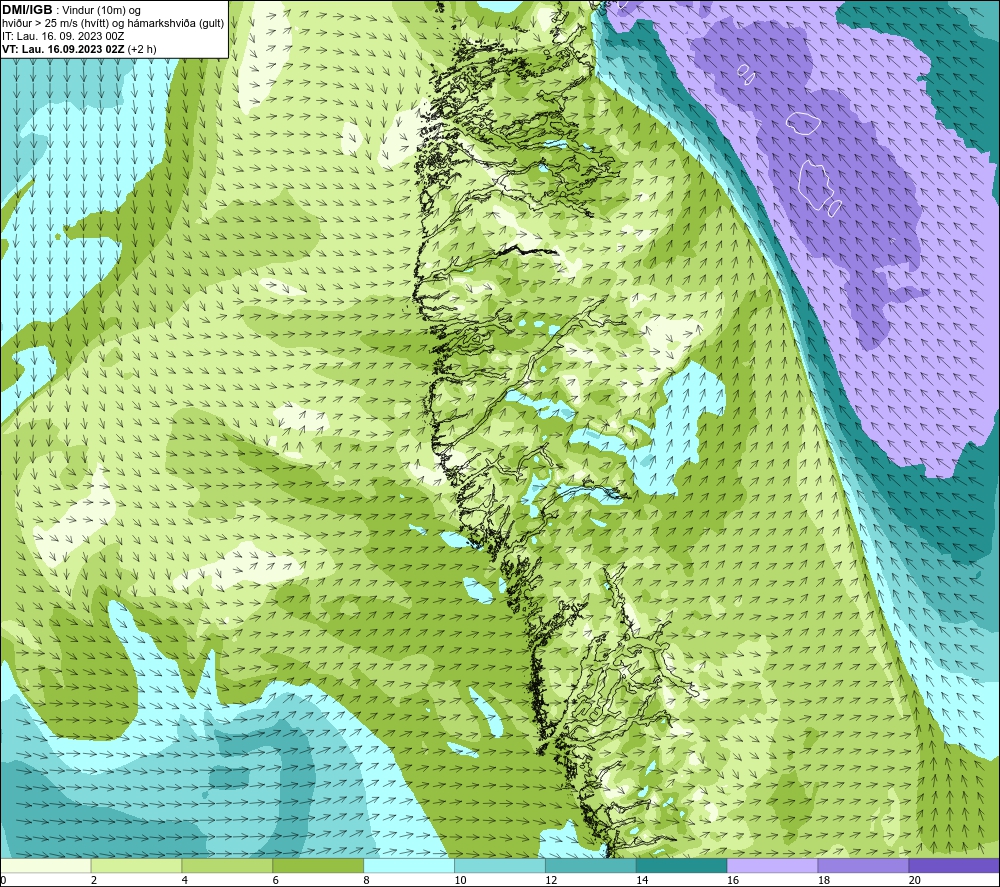Click the pale cream 0–2 m/s legend swatch
1000x887 pixels.
click(x=46, y=865)
